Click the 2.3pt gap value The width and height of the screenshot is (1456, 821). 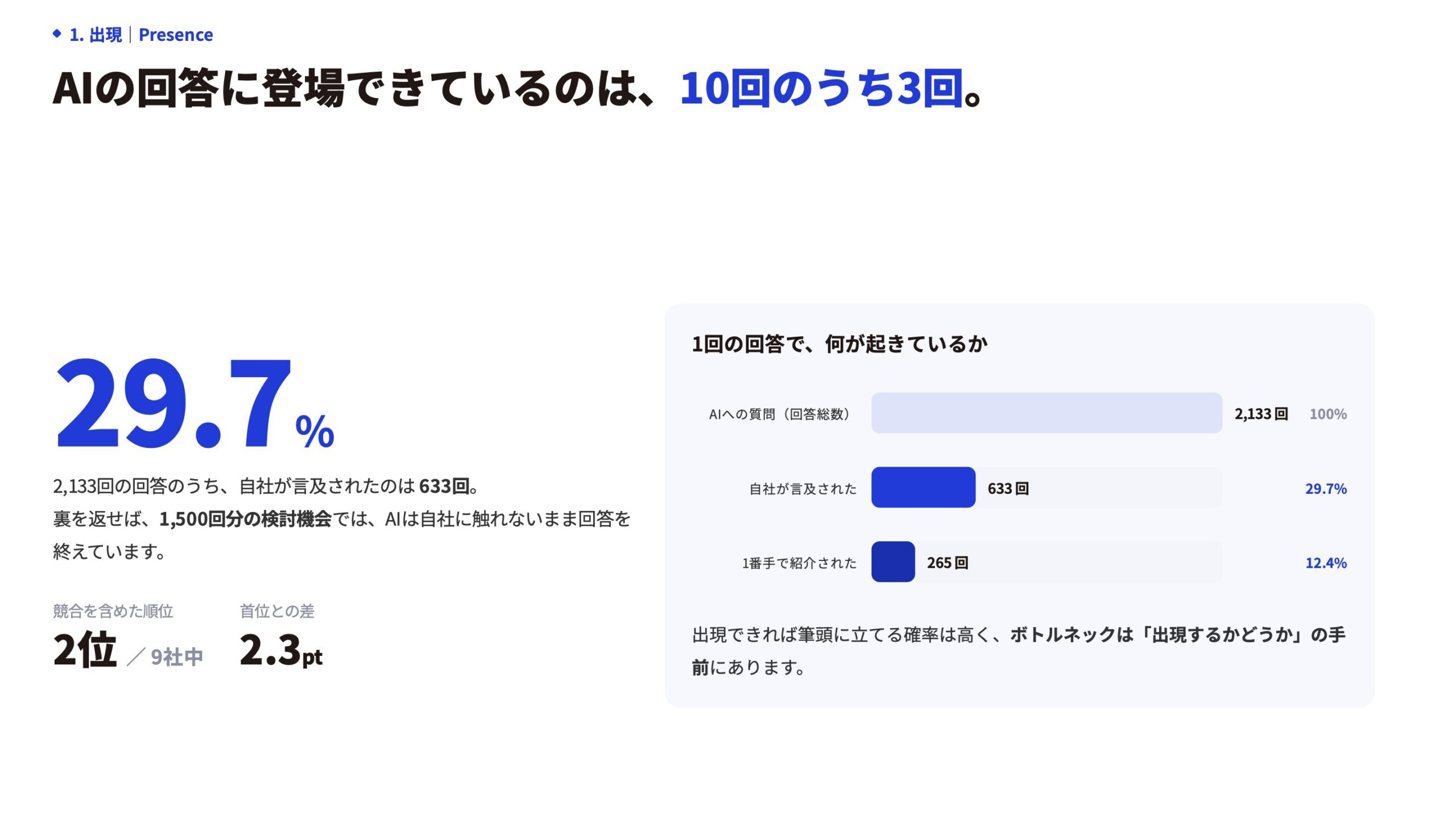tap(281, 649)
